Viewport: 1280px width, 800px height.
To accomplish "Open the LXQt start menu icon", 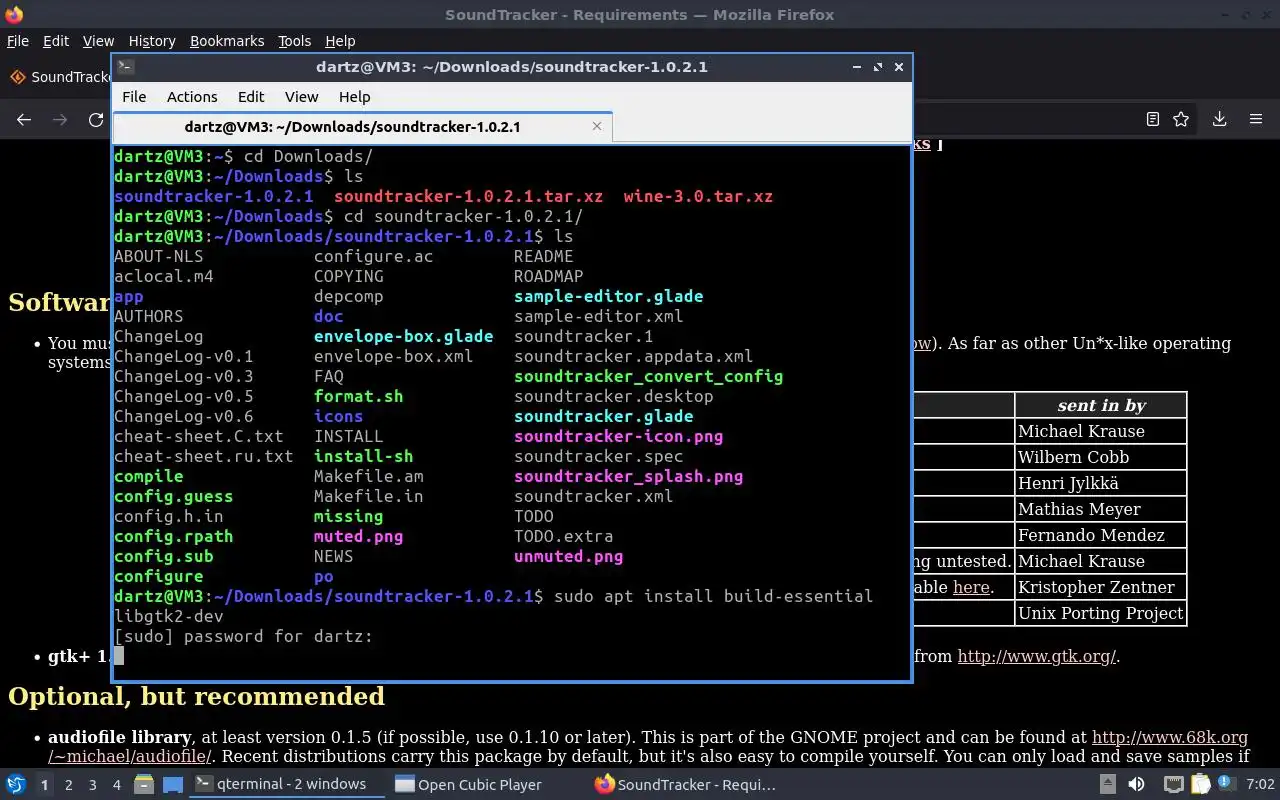I will coord(16,784).
